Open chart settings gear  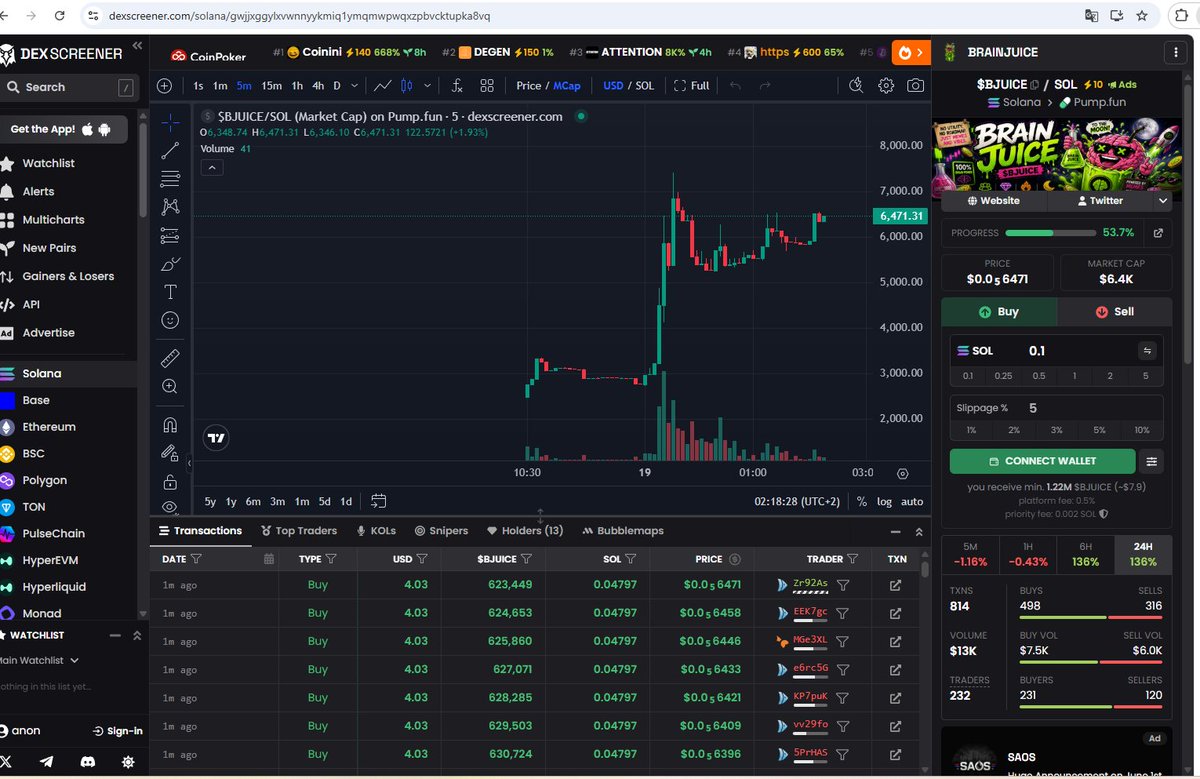click(886, 86)
